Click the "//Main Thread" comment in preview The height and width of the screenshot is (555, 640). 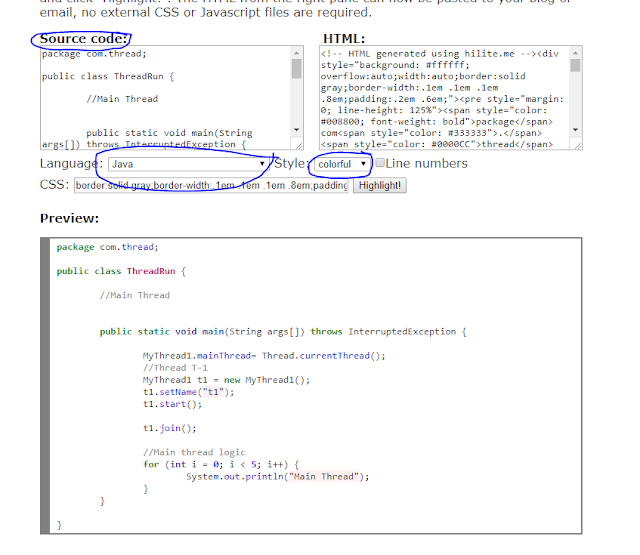coord(135,295)
